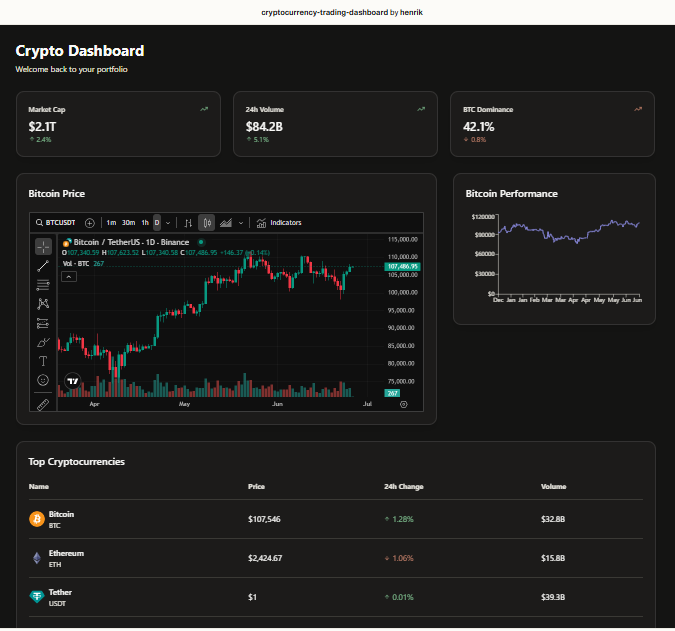This screenshot has width=675, height=631.
Task: Click the TradingView logo on chart
Action: [x=73, y=381]
